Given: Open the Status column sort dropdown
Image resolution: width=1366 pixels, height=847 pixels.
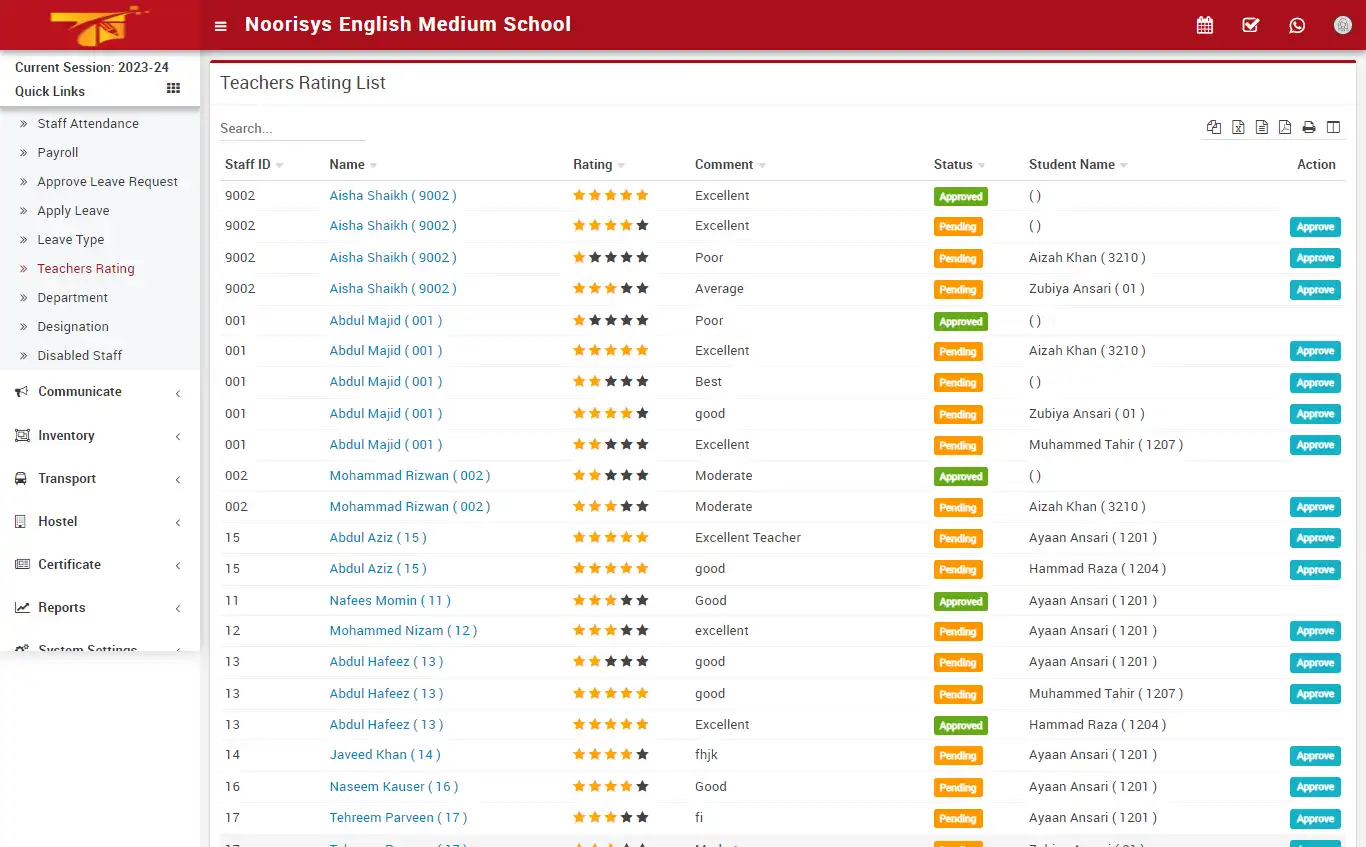Looking at the screenshot, I should coord(980,164).
